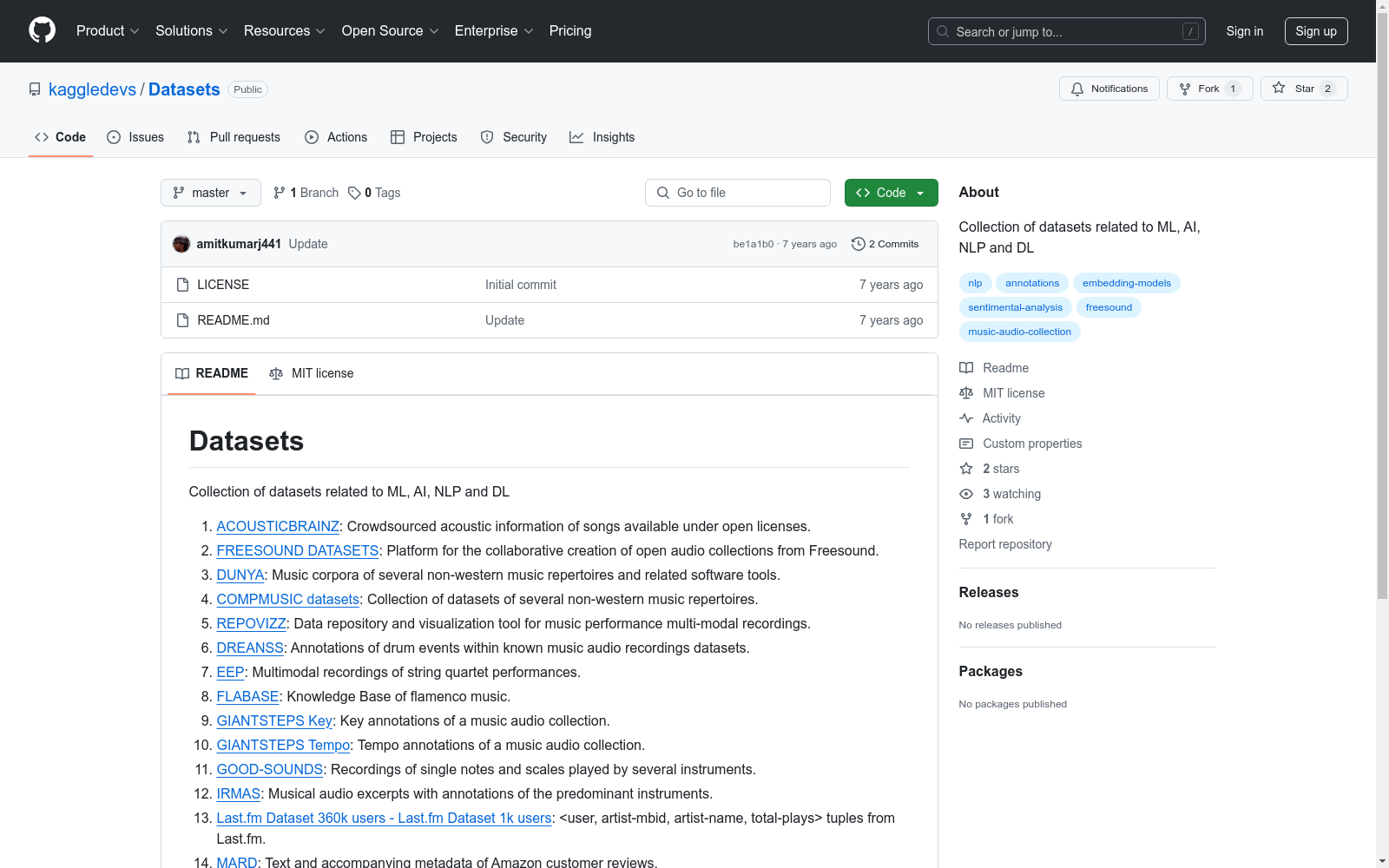This screenshot has width=1389, height=868.
Task: Select the nlp topic tag
Action: [976, 283]
